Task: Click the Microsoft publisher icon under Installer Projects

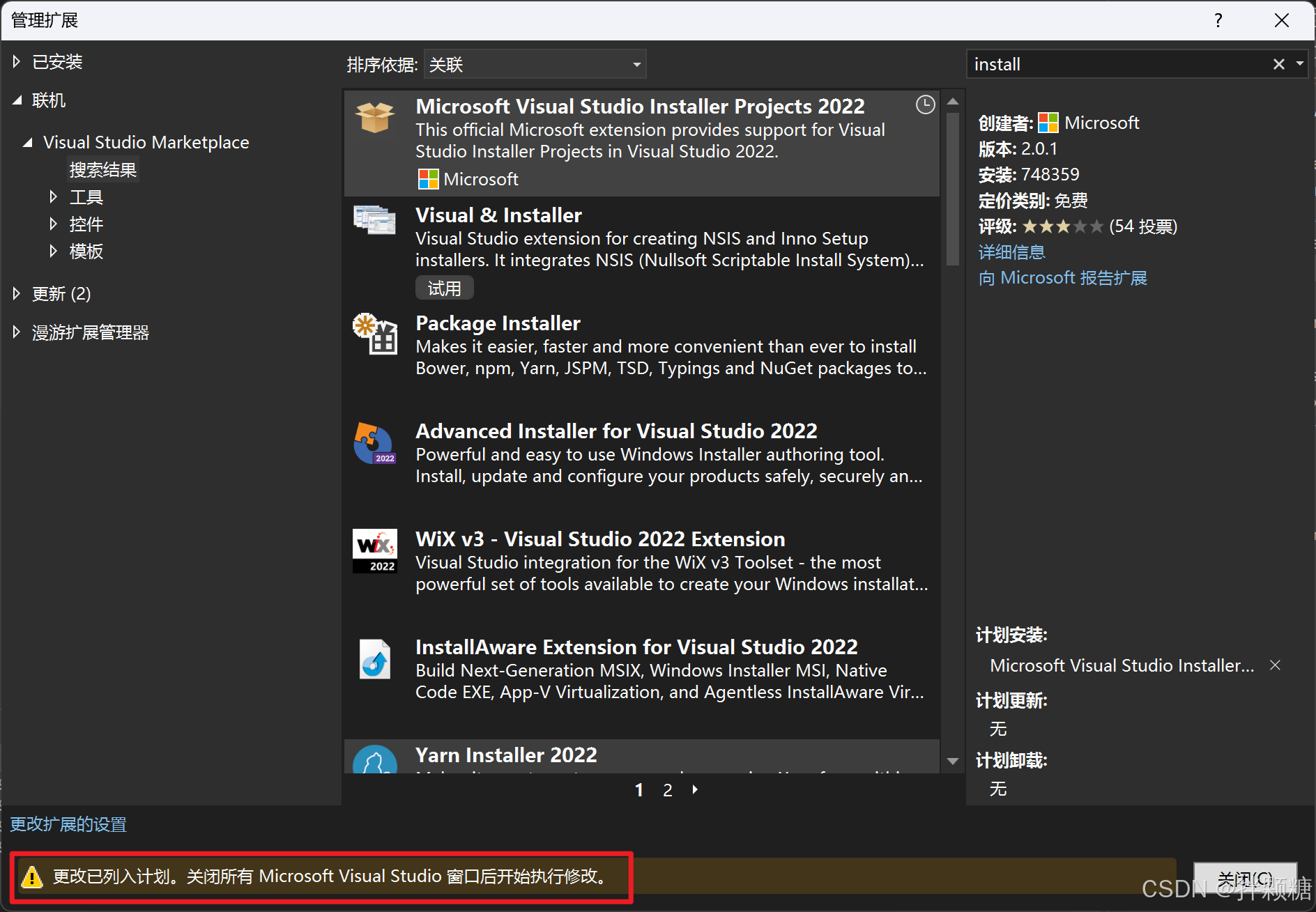Action: (x=427, y=179)
